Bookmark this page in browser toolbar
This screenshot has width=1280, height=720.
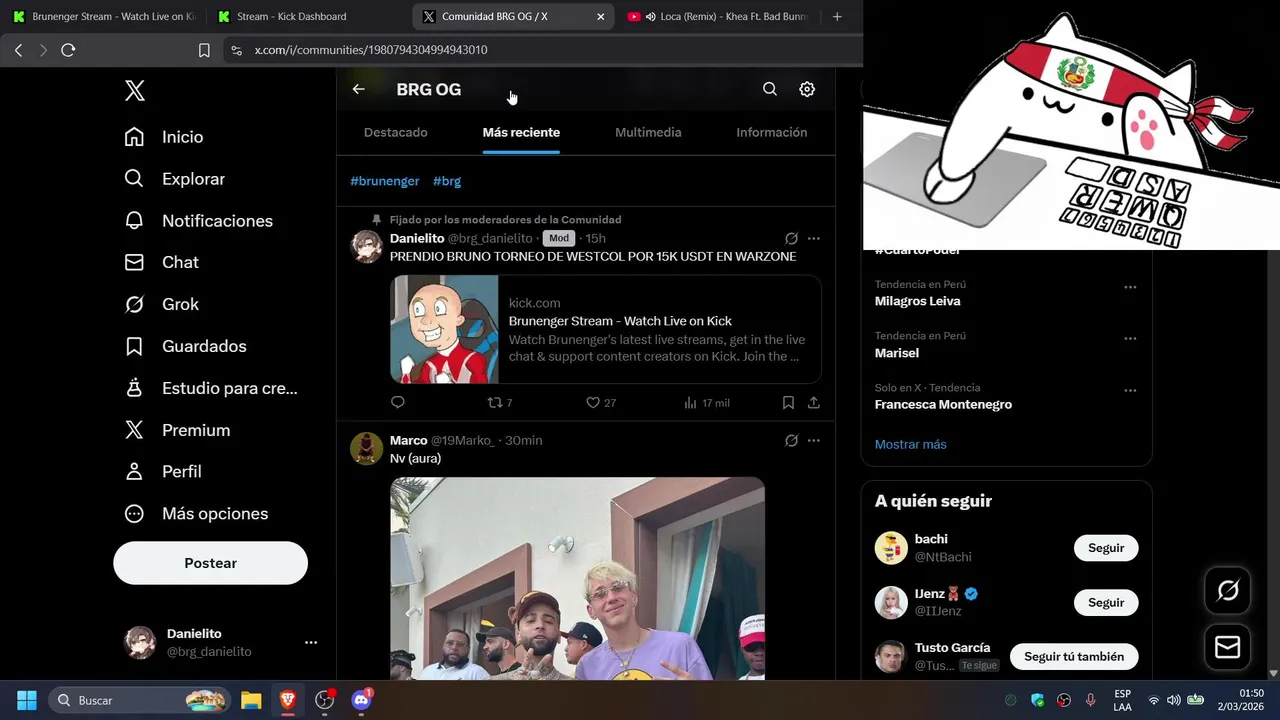point(204,50)
